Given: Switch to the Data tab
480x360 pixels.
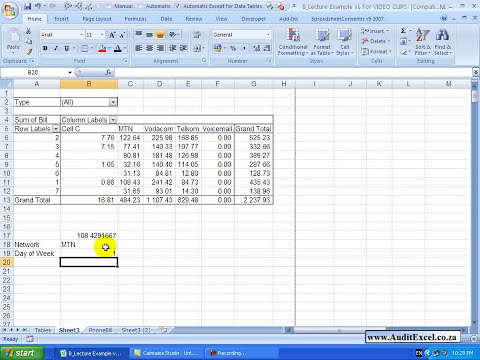Looking at the screenshot, I should (166, 19).
